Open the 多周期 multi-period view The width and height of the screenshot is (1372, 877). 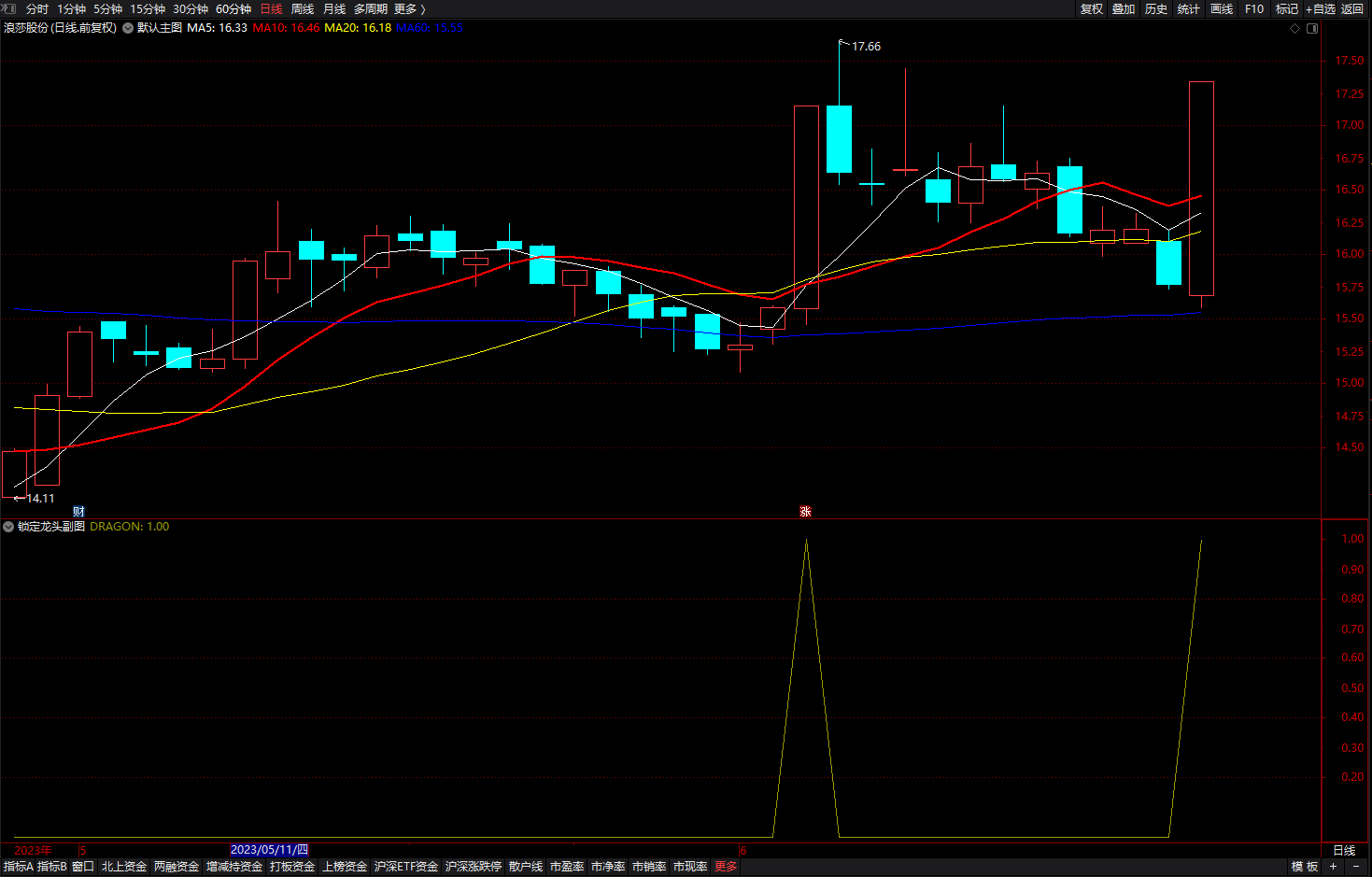[371, 8]
